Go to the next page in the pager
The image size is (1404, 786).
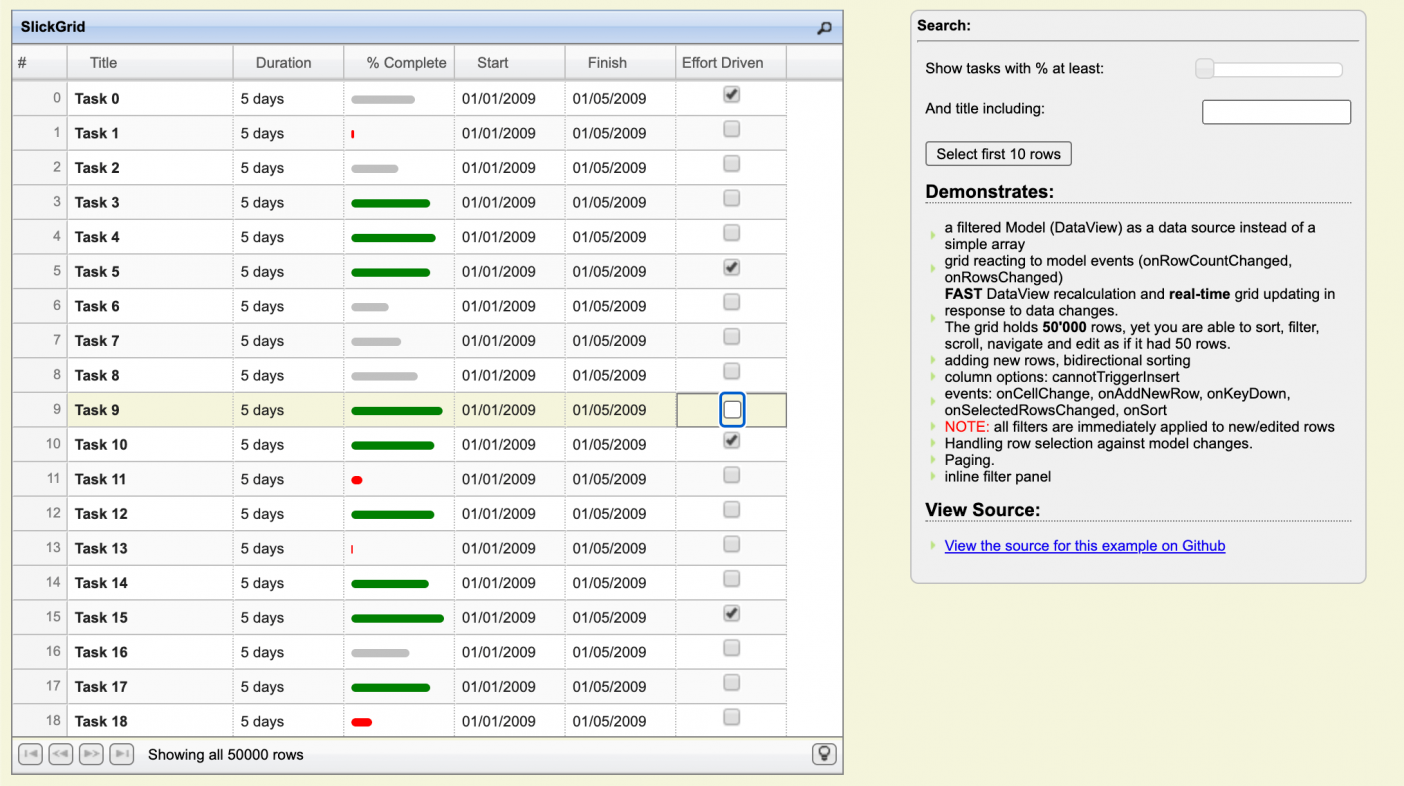pyautogui.click(x=91, y=753)
